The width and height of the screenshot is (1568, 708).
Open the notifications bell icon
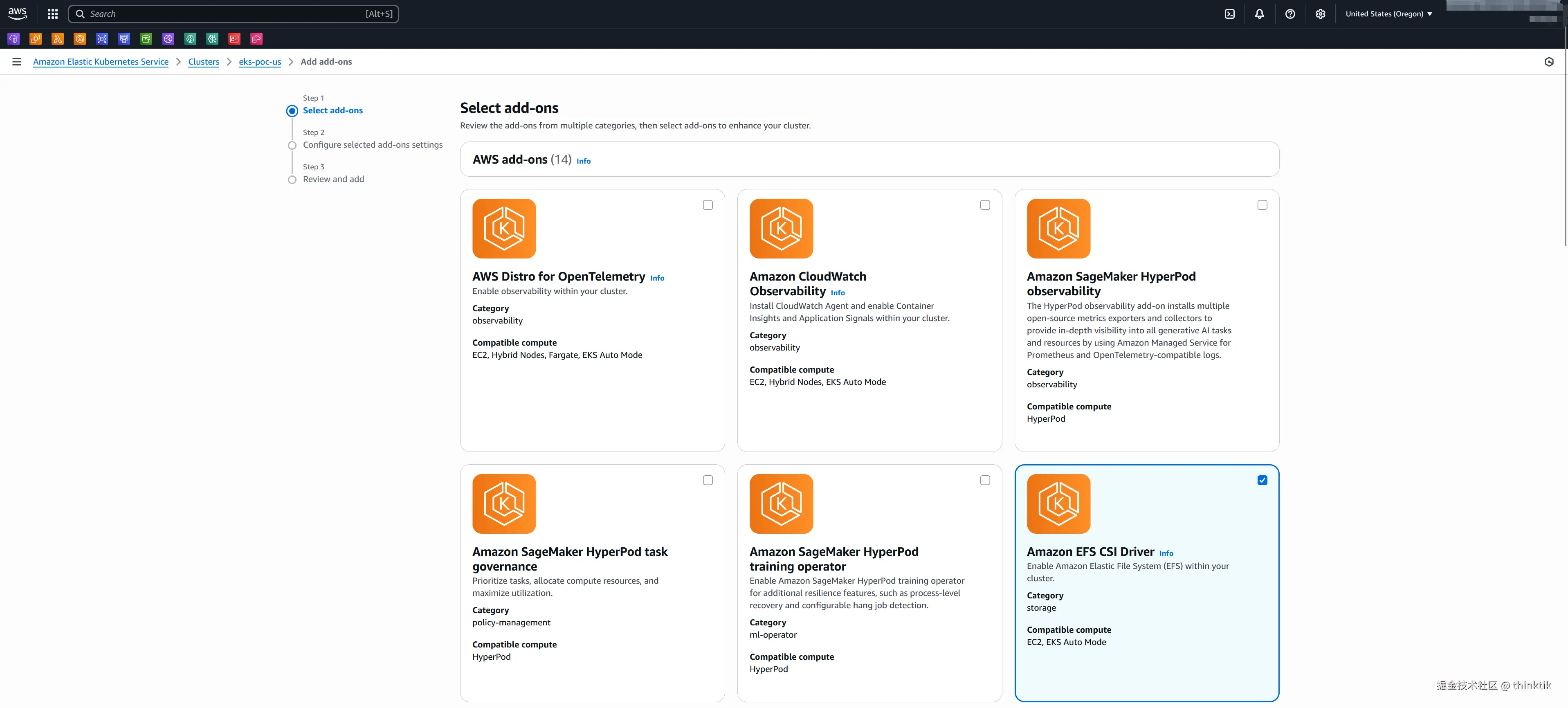click(1259, 13)
